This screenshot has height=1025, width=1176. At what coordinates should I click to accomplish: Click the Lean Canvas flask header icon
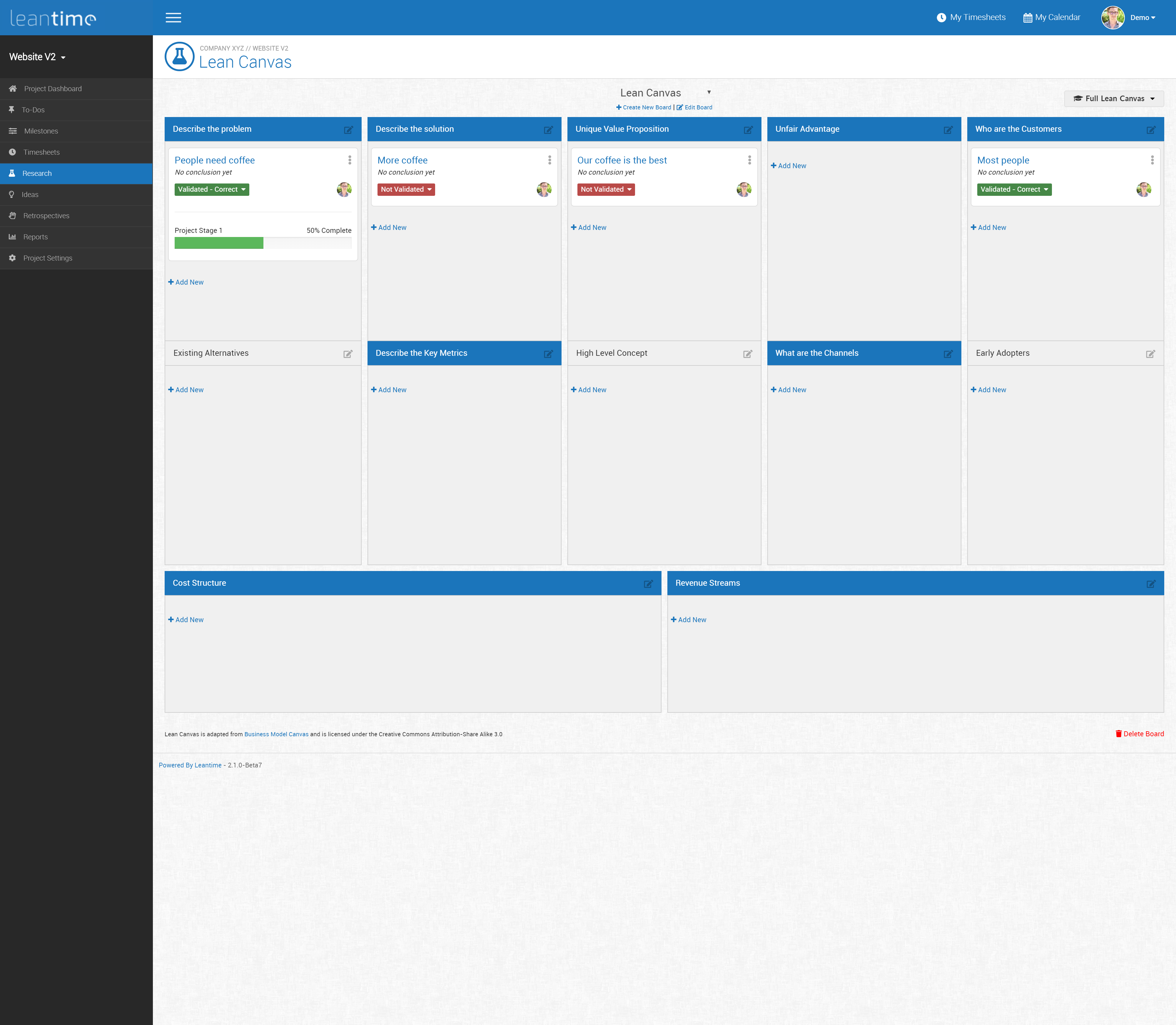[x=180, y=57]
